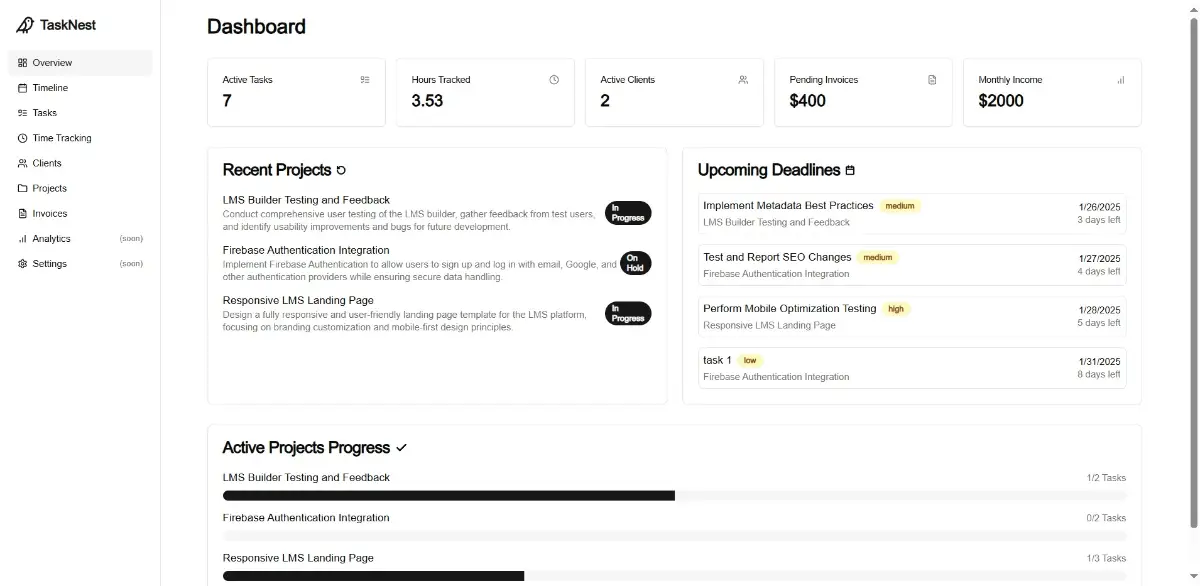Open the Timeline page from sidebar

tap(50, 88)
